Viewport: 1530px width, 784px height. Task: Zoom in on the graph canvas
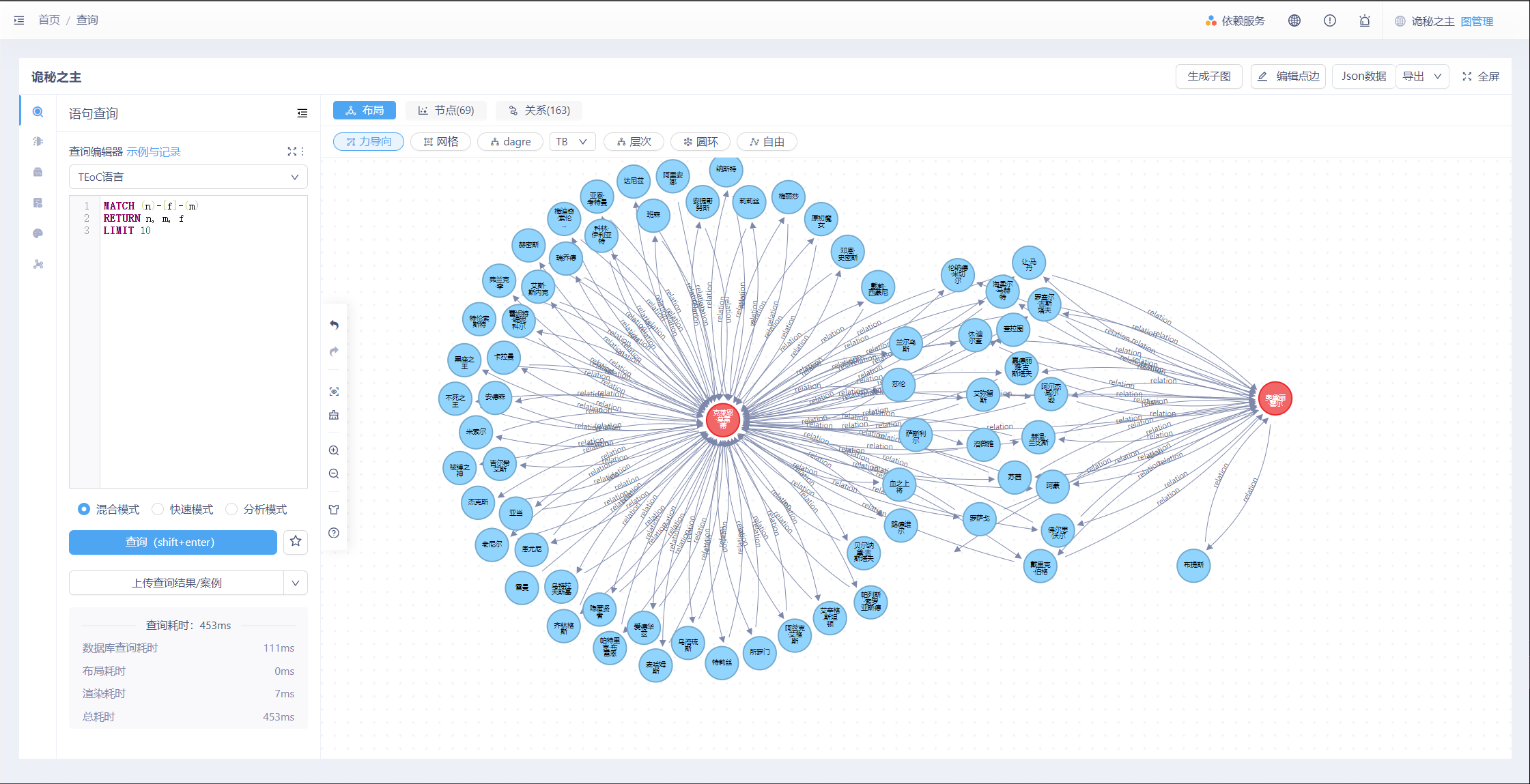pos(334,450)
